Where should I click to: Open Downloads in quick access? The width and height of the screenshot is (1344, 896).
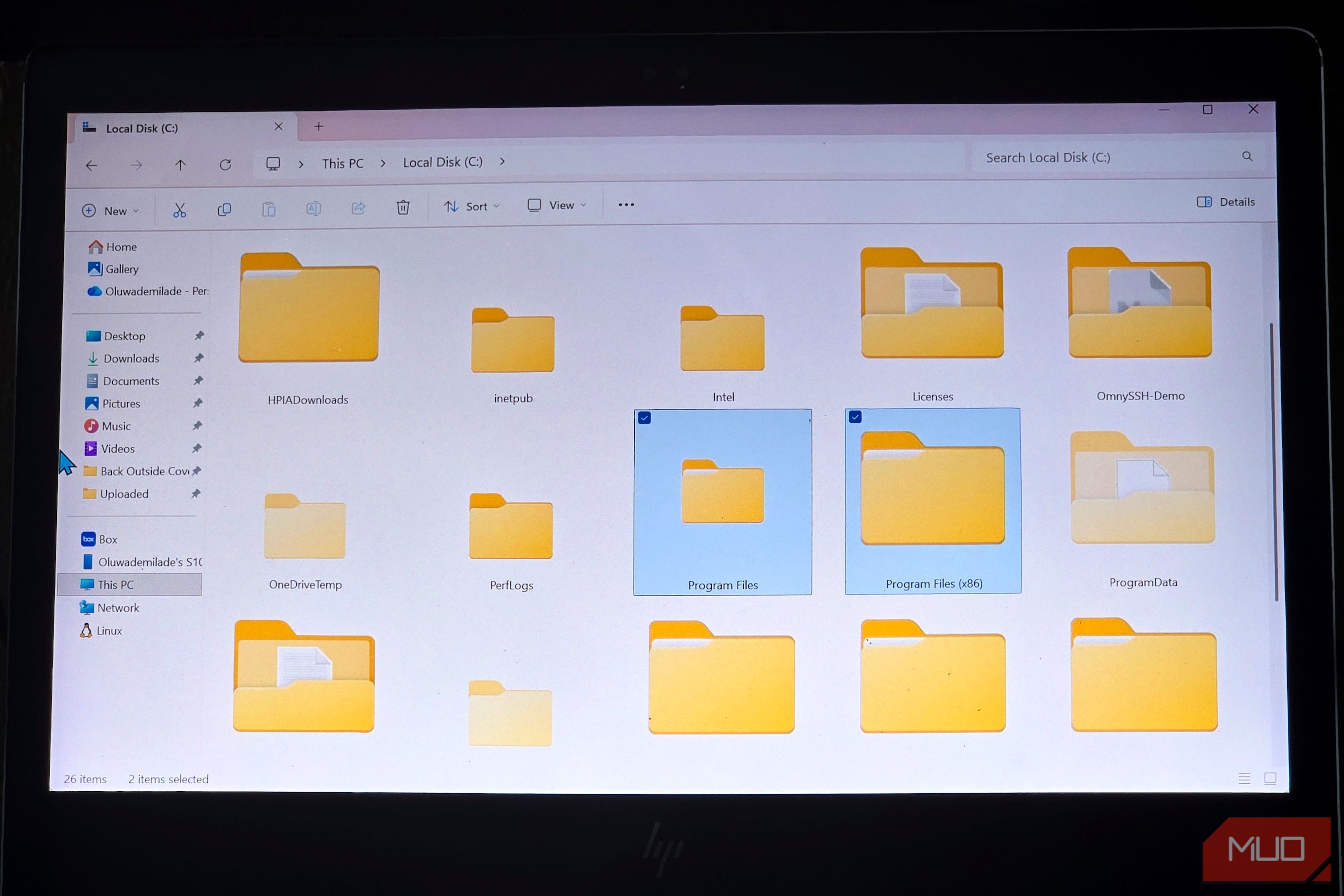click(x=123, y=358)
